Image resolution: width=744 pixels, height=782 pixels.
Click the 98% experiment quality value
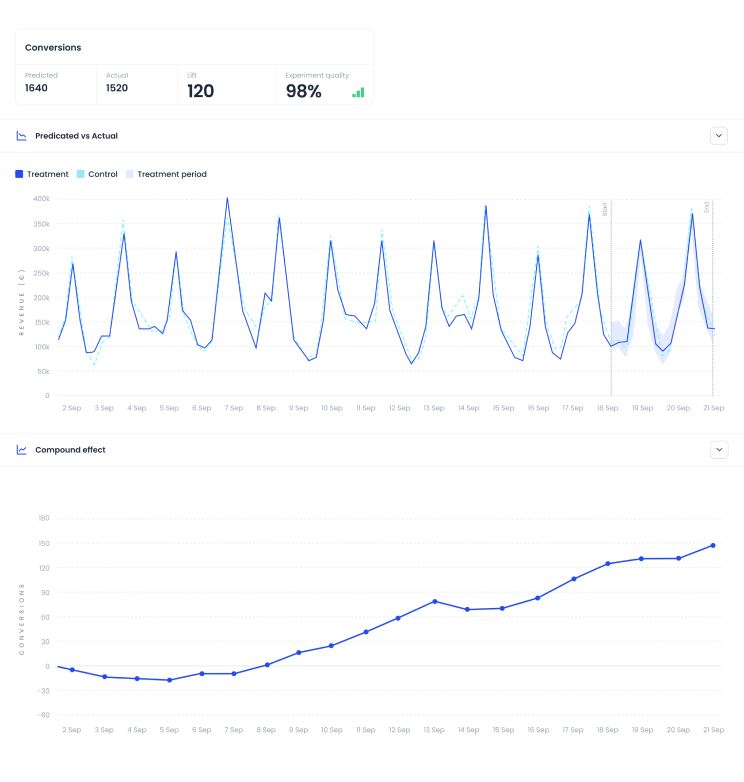coord(304,91)
